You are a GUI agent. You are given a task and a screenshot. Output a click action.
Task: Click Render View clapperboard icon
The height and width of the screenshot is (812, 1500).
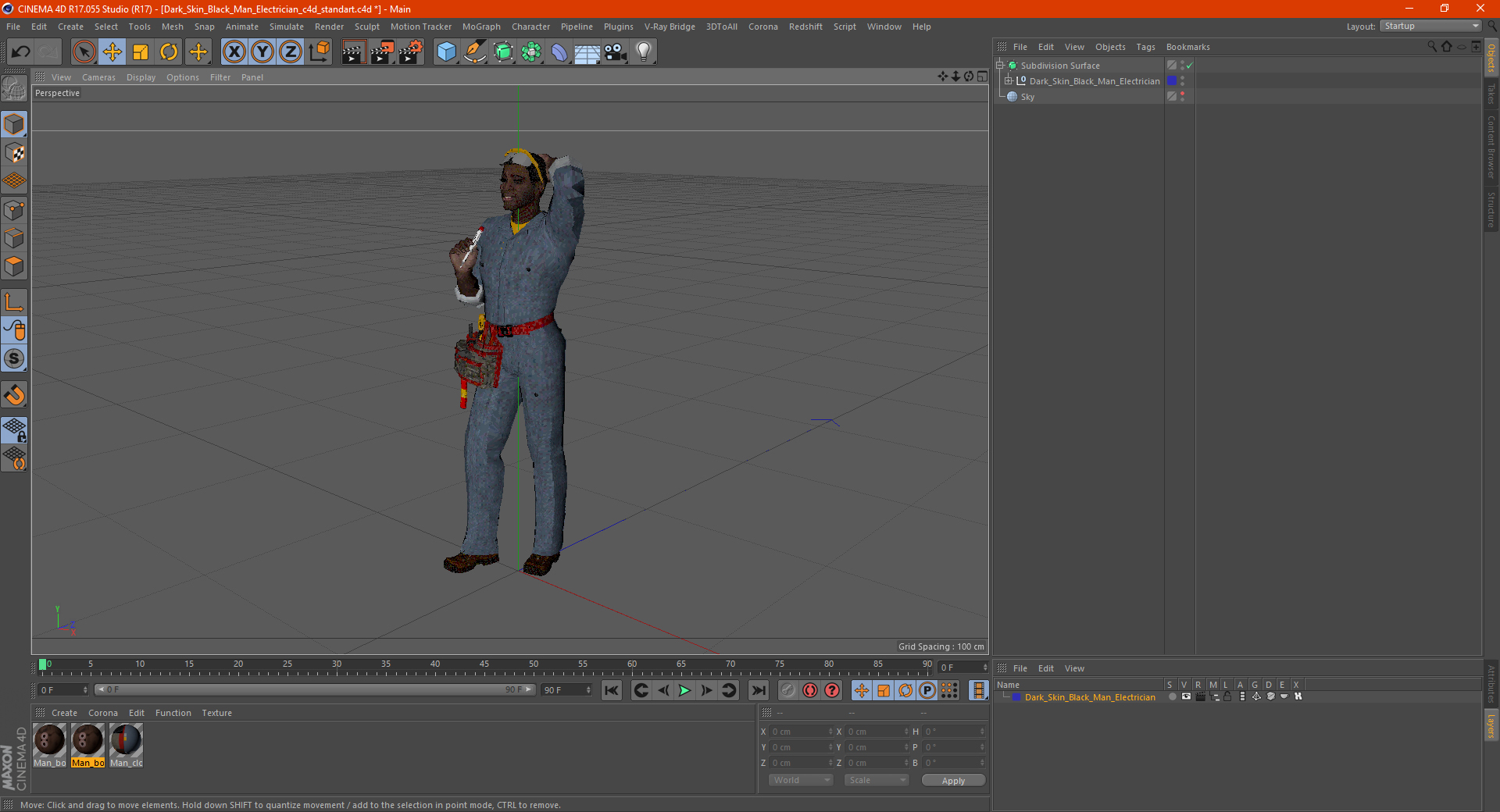coord(353,52)
